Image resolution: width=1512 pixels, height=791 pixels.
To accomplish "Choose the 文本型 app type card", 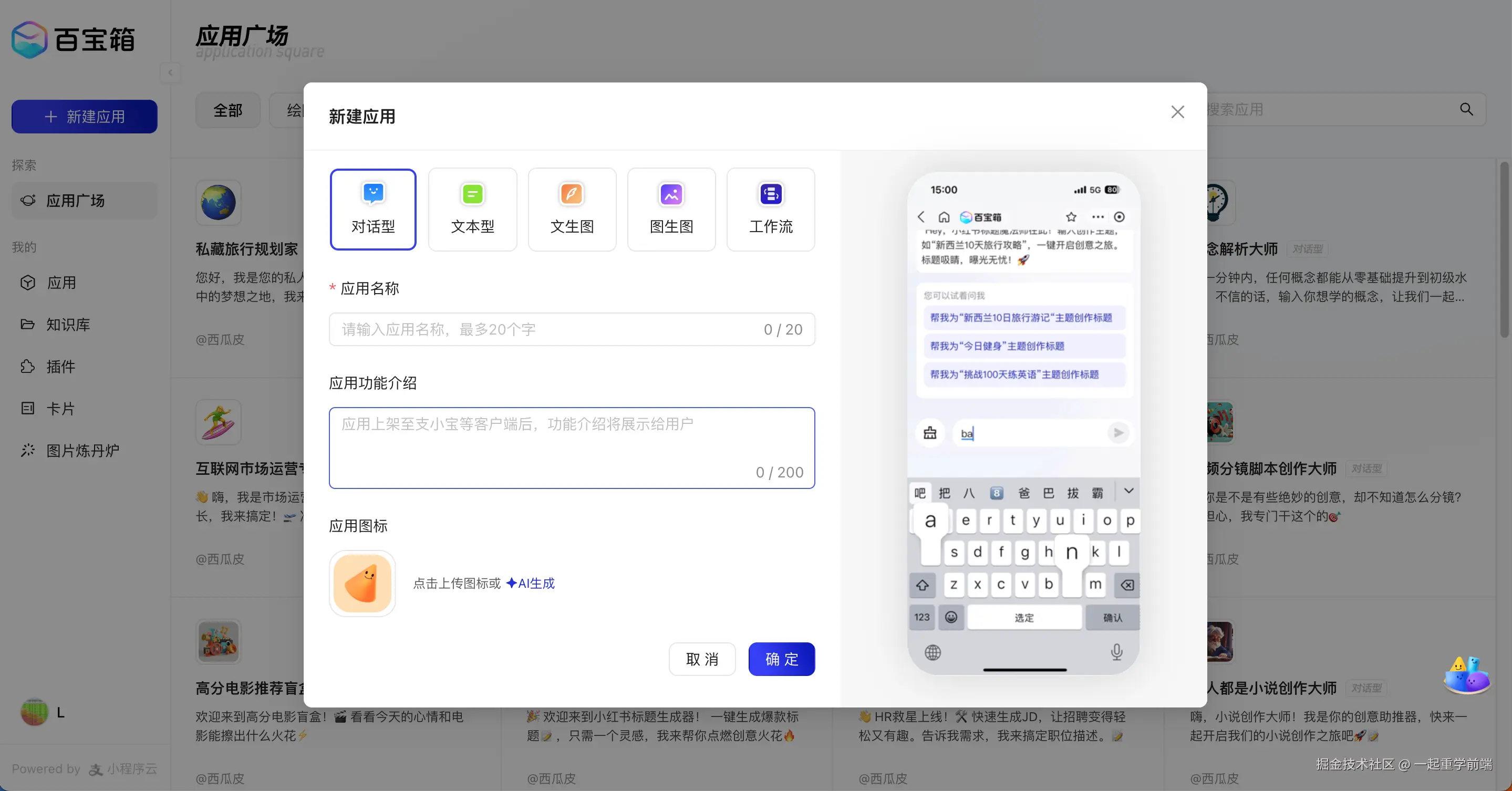I will 472,210.
